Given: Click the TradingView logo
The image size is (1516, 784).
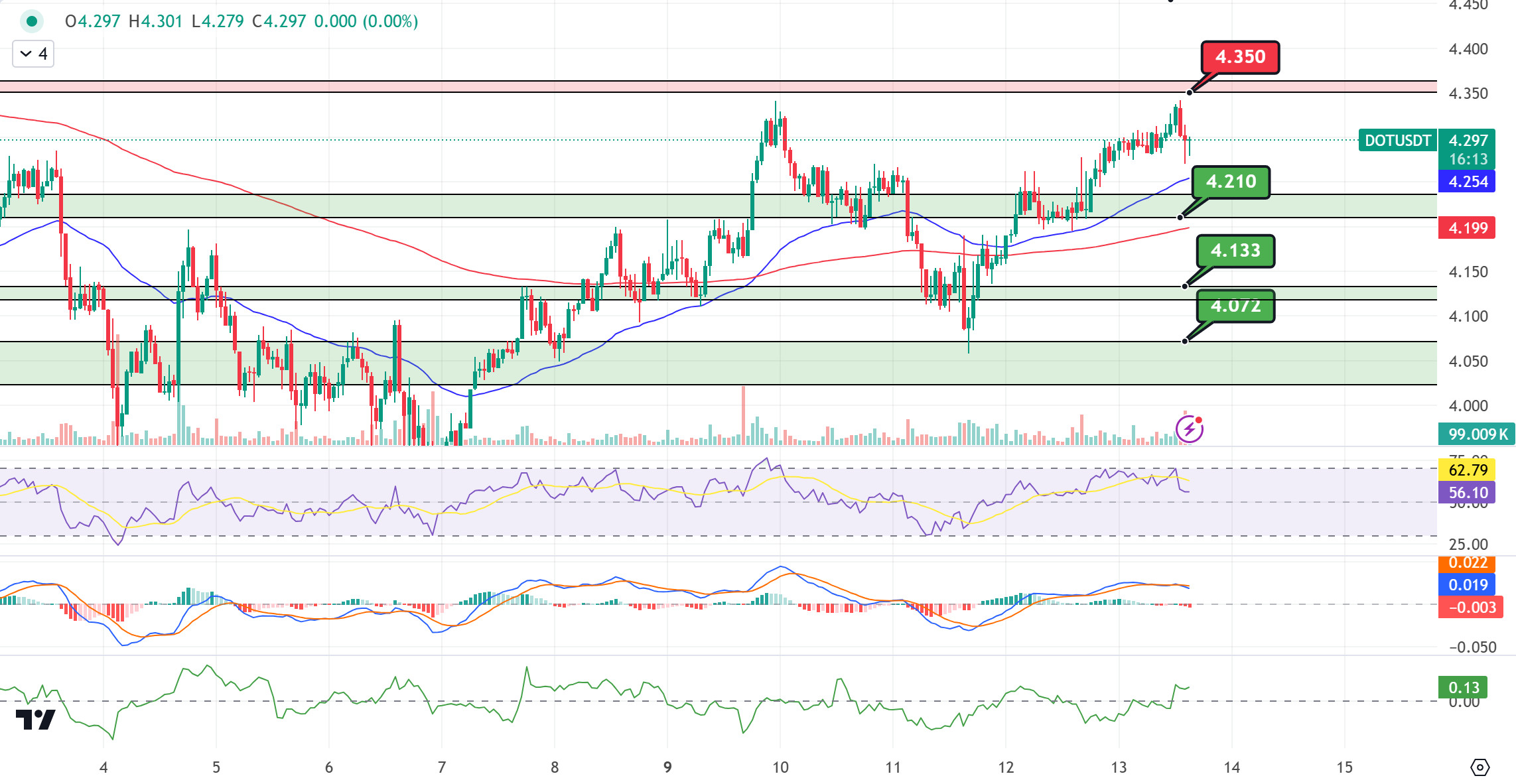Looking at the screenshot, I should [35, 720].
